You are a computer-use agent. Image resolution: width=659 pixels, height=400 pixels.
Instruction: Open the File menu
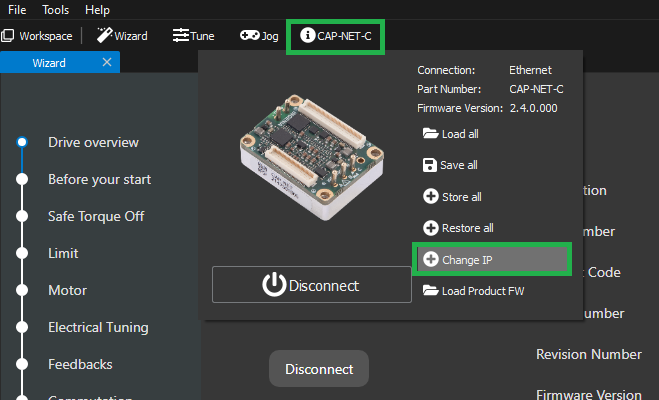click(18, 9)
